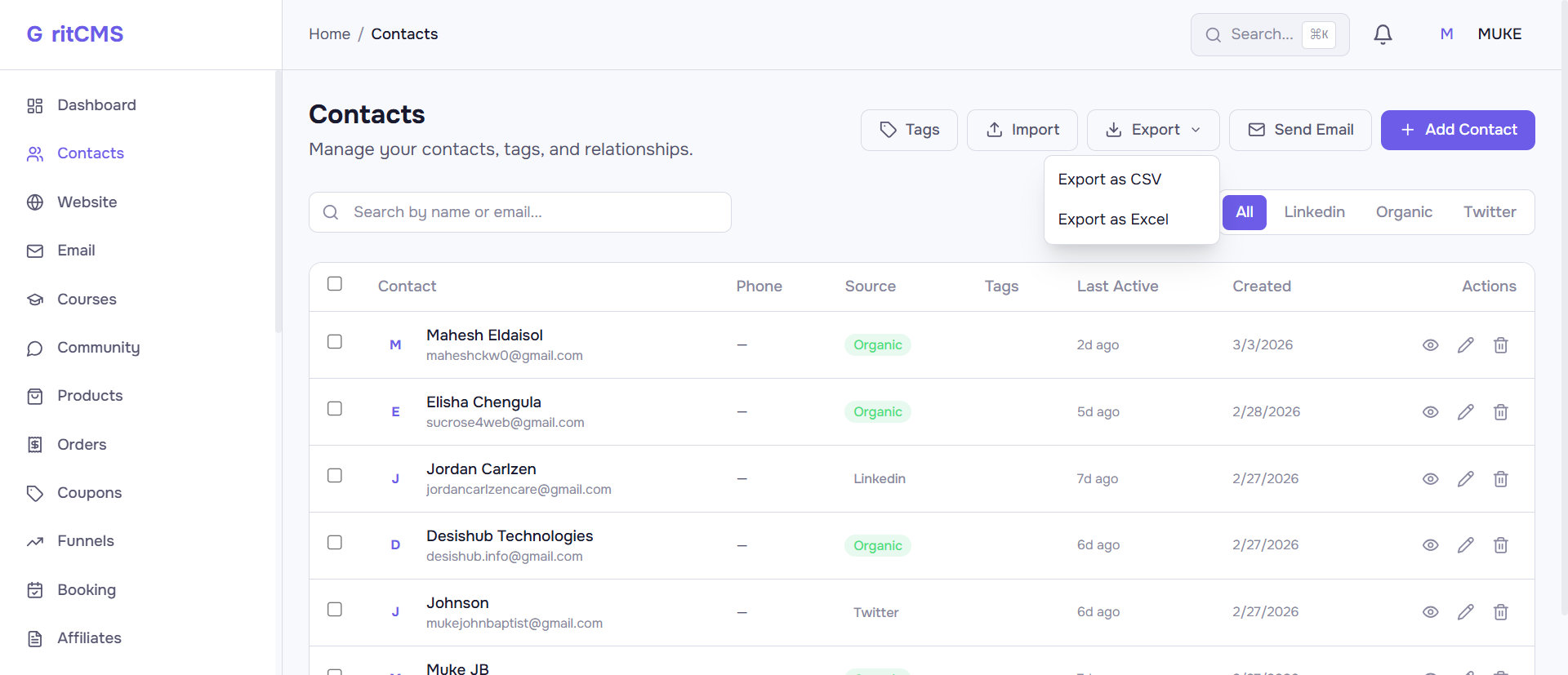1568x675 pixels.
Task: Click the Send Email button
Action: pyautogui.click(x=1300, y=131)
